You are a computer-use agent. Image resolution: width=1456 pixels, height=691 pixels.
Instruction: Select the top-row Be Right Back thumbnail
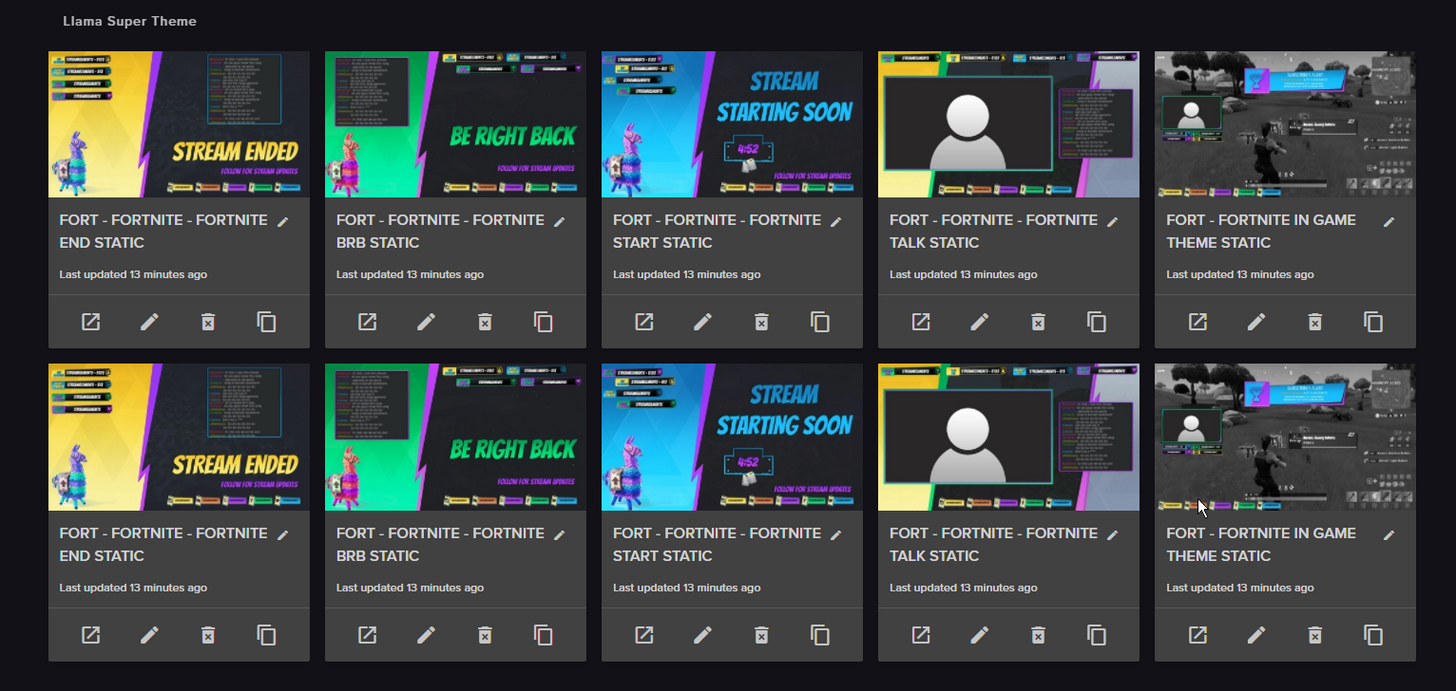455,124
